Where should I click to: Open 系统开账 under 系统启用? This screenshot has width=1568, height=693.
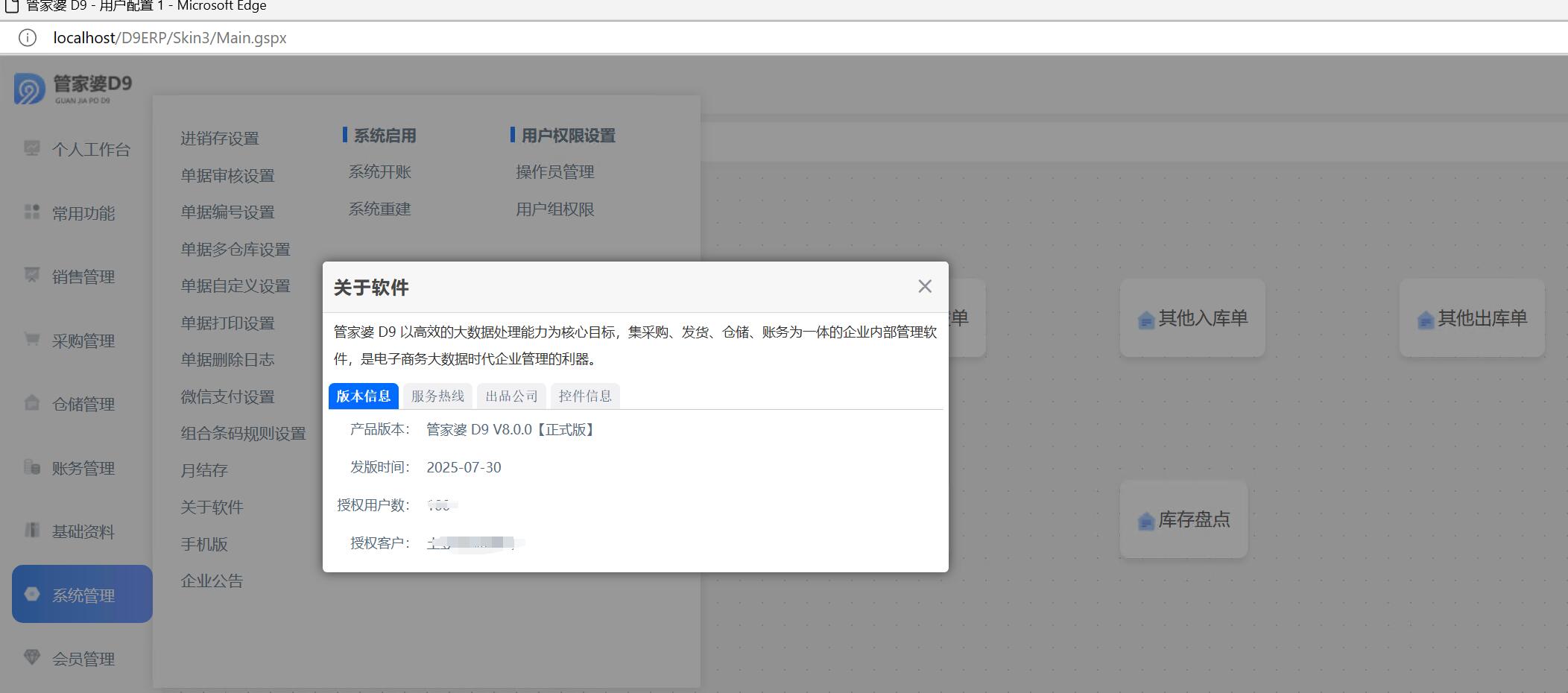pos(380,172)
